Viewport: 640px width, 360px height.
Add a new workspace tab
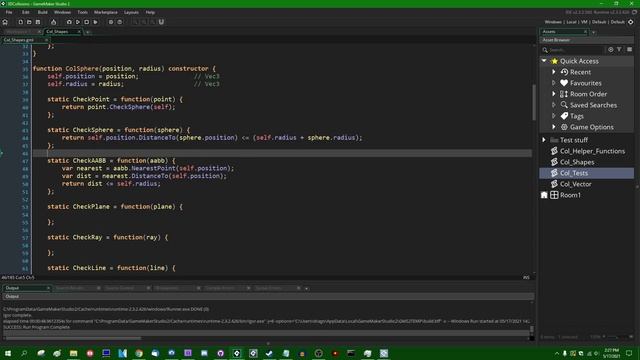click(x=88, y=32)
